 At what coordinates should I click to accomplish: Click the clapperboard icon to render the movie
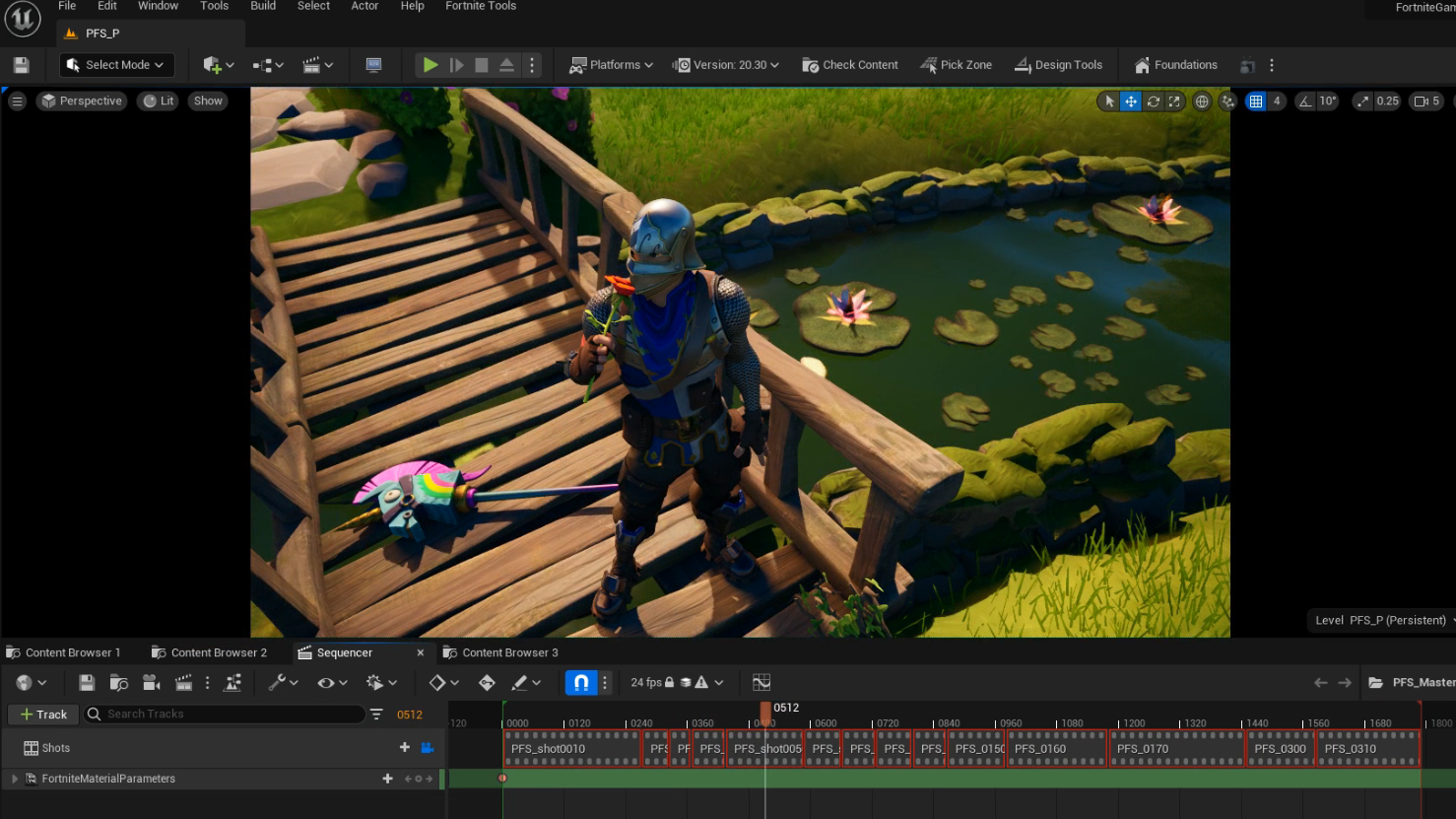pyautogui.click(x=184, y=681)
